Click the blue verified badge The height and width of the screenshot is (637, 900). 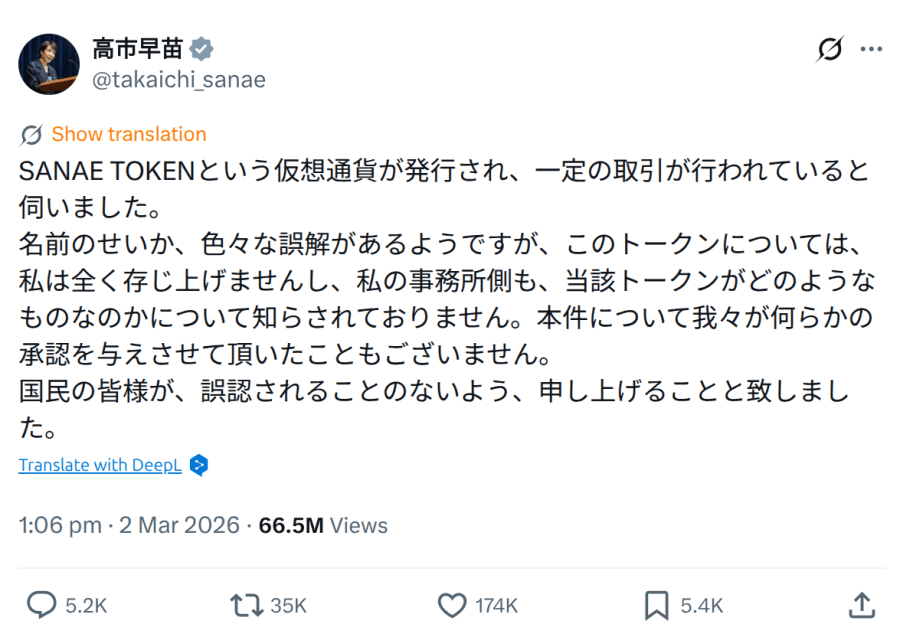[202, 49]
